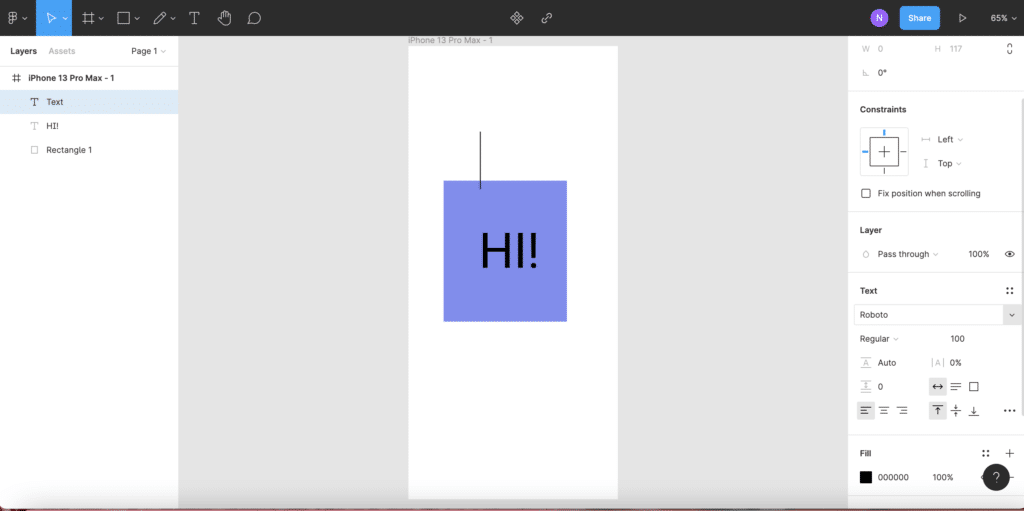The image size is (1024, 511).
Task: Toggle constrain proportions link icon
Action: click(1010, 48)
